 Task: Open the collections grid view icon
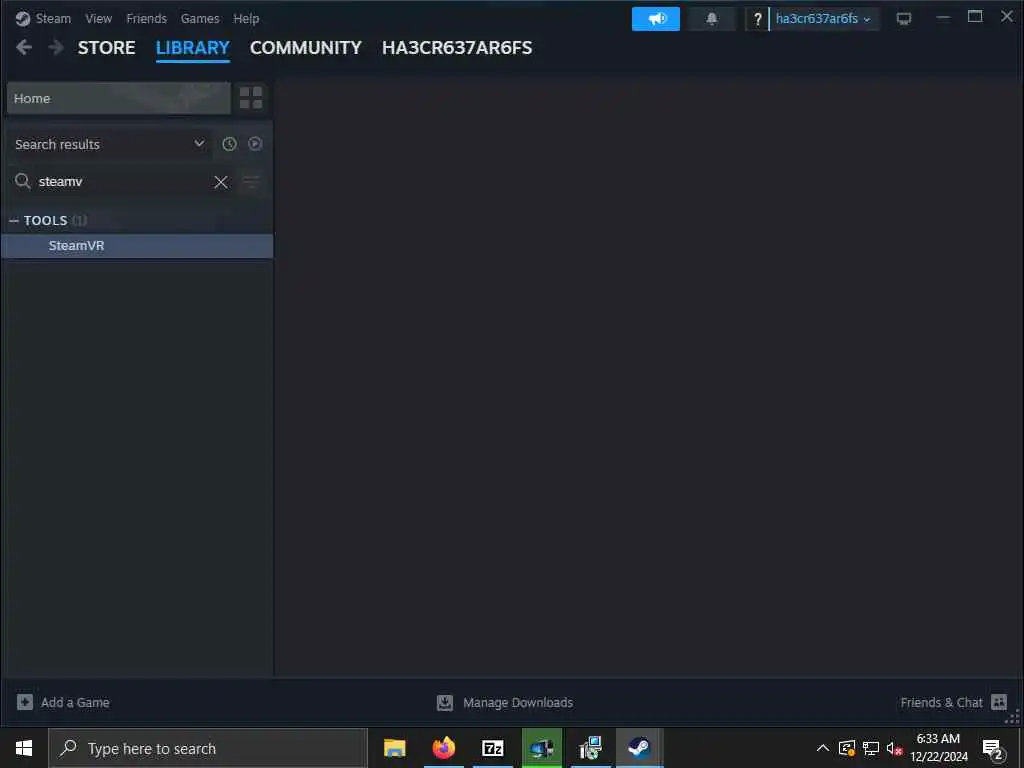click(251, 98)
